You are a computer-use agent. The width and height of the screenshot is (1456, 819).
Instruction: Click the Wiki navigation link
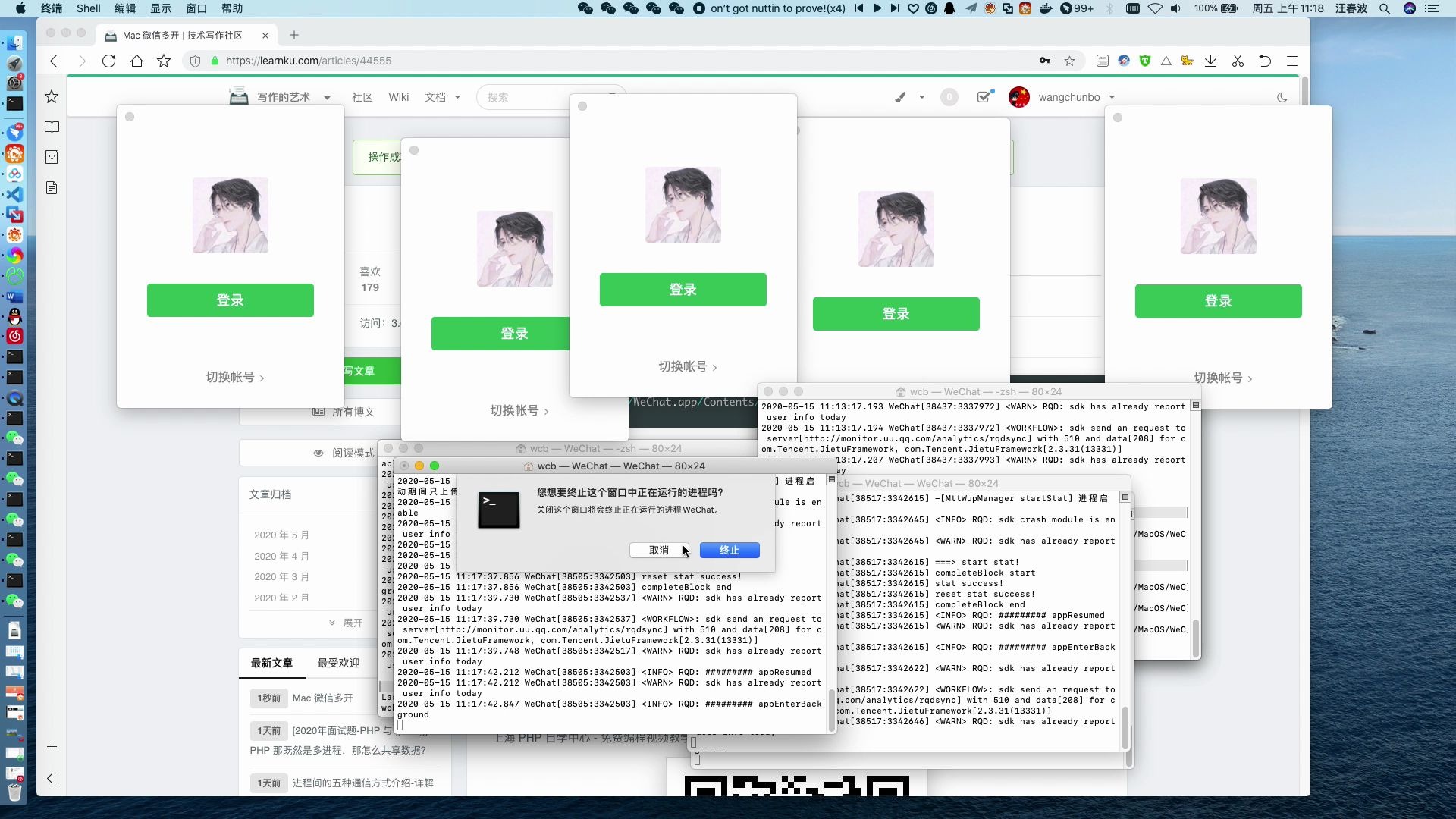click(398, 97)
